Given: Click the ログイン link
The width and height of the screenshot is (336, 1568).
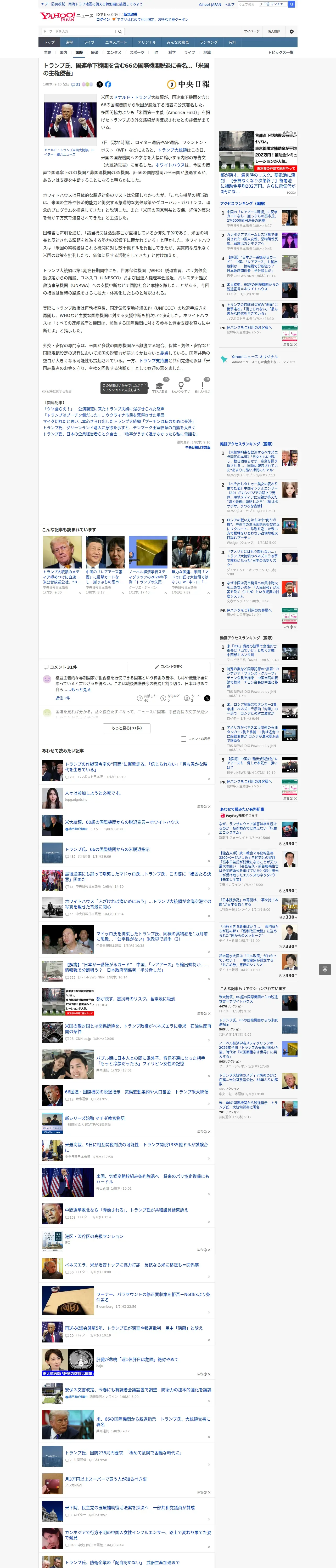Looking at the screenshot, I should (x=103, y=20).
